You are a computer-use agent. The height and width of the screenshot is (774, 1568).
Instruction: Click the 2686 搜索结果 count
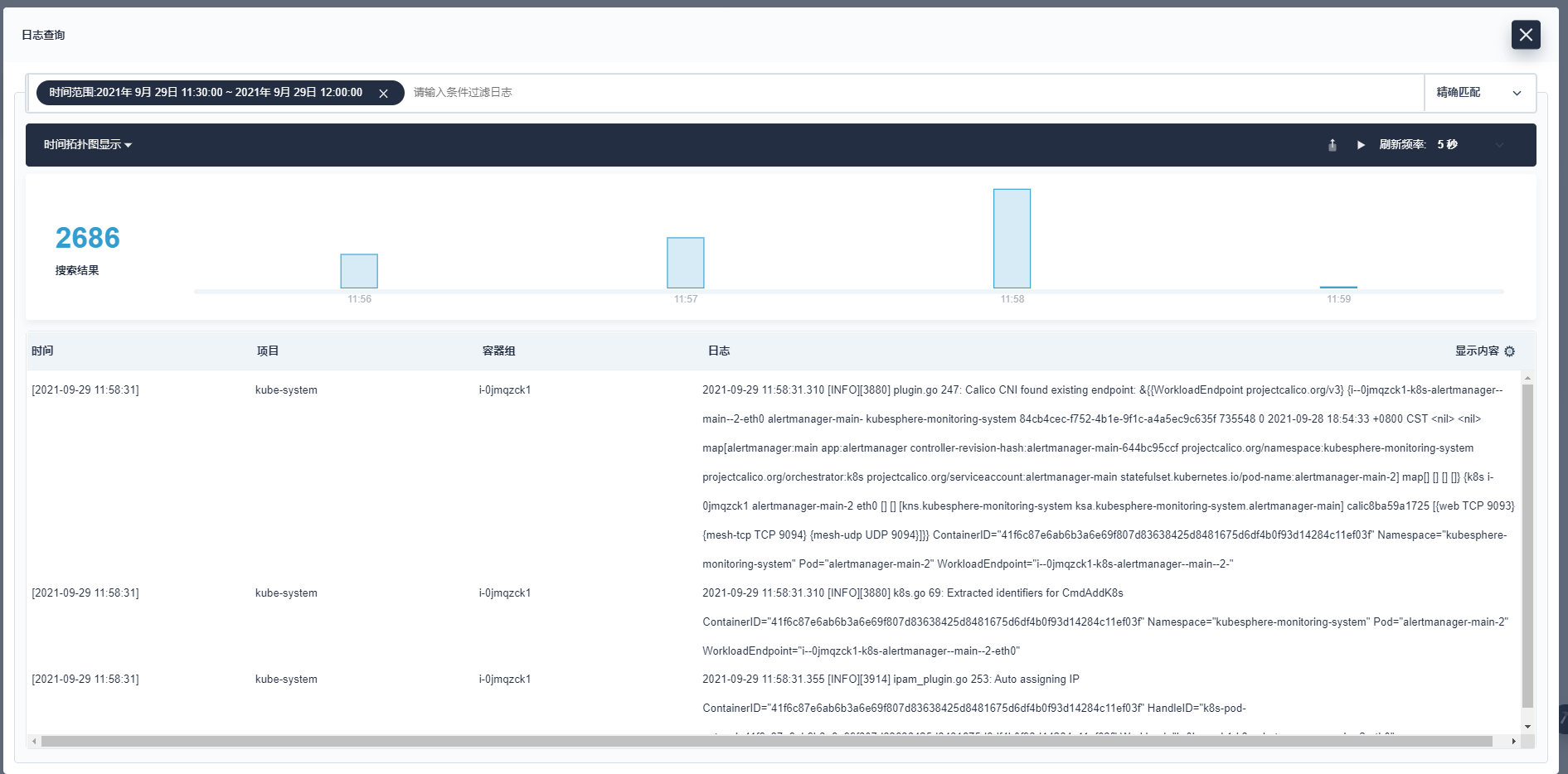pos(87,239)
